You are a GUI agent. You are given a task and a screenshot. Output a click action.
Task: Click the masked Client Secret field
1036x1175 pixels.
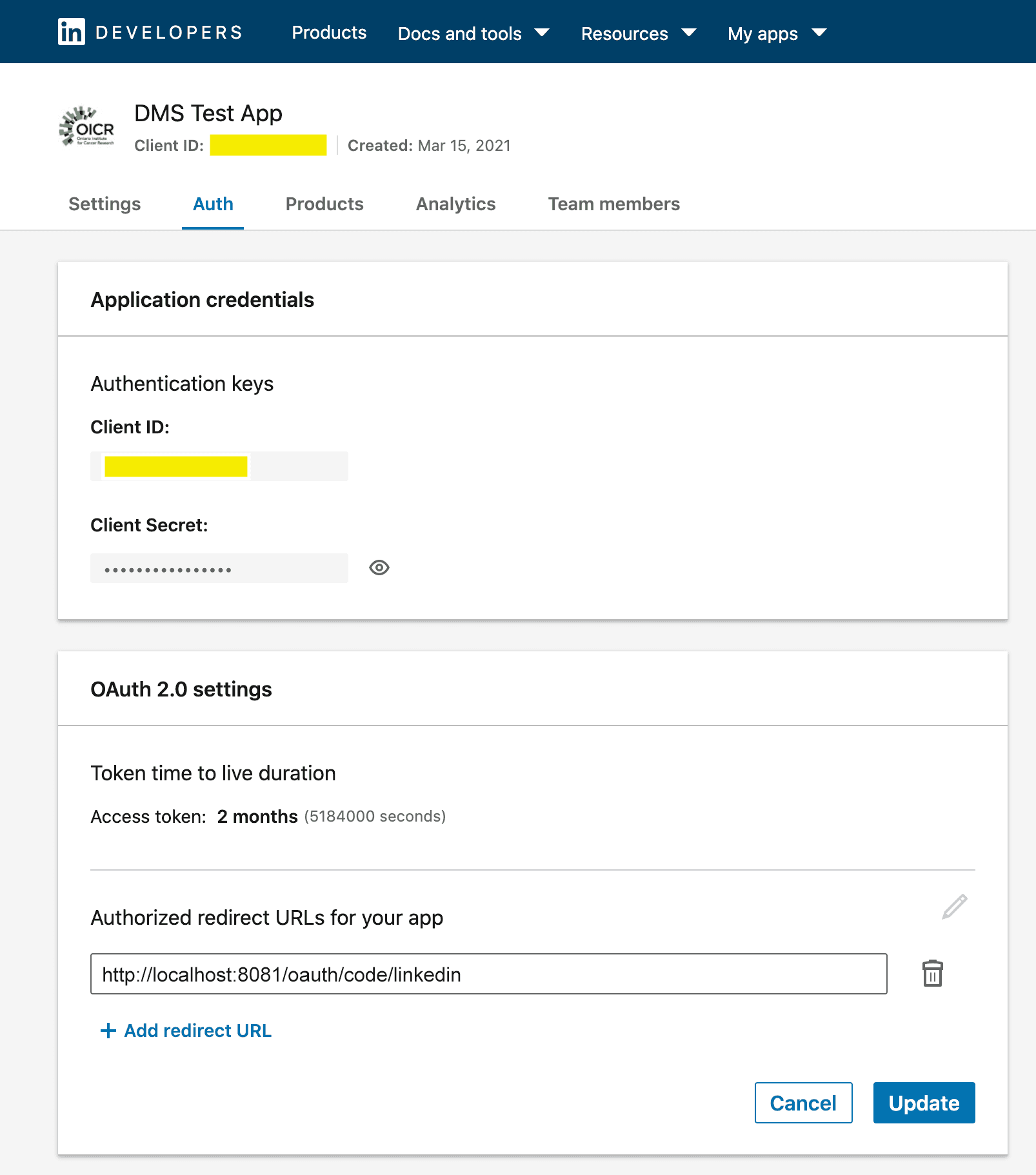point(219,568)
